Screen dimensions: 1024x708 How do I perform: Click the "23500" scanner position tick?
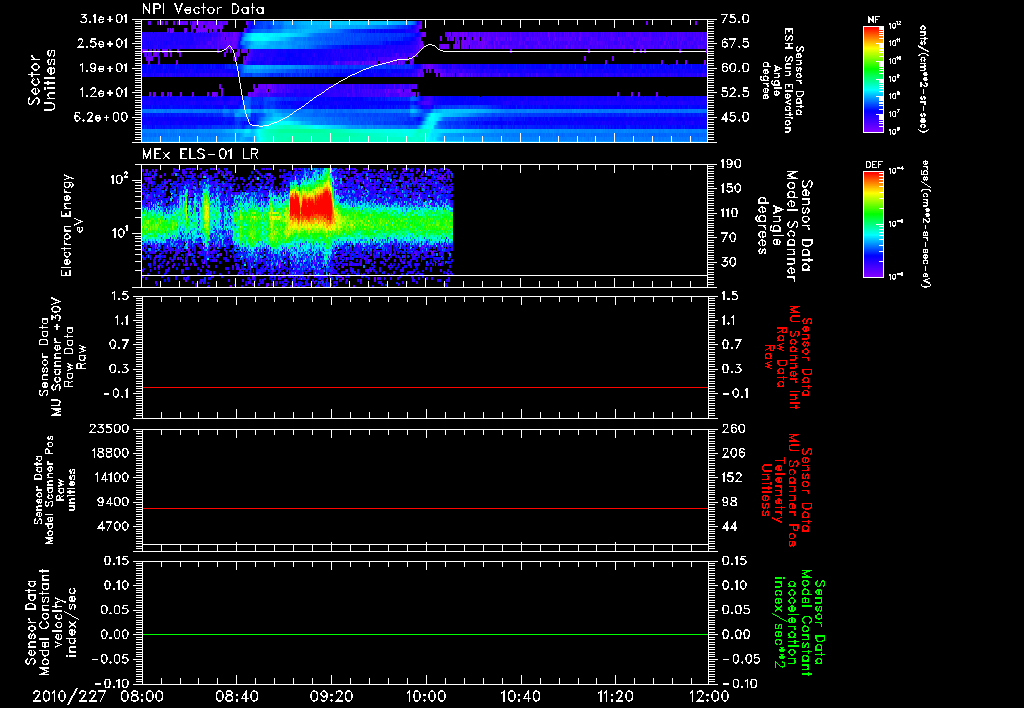pyautogui.click(x=110, y=429)
